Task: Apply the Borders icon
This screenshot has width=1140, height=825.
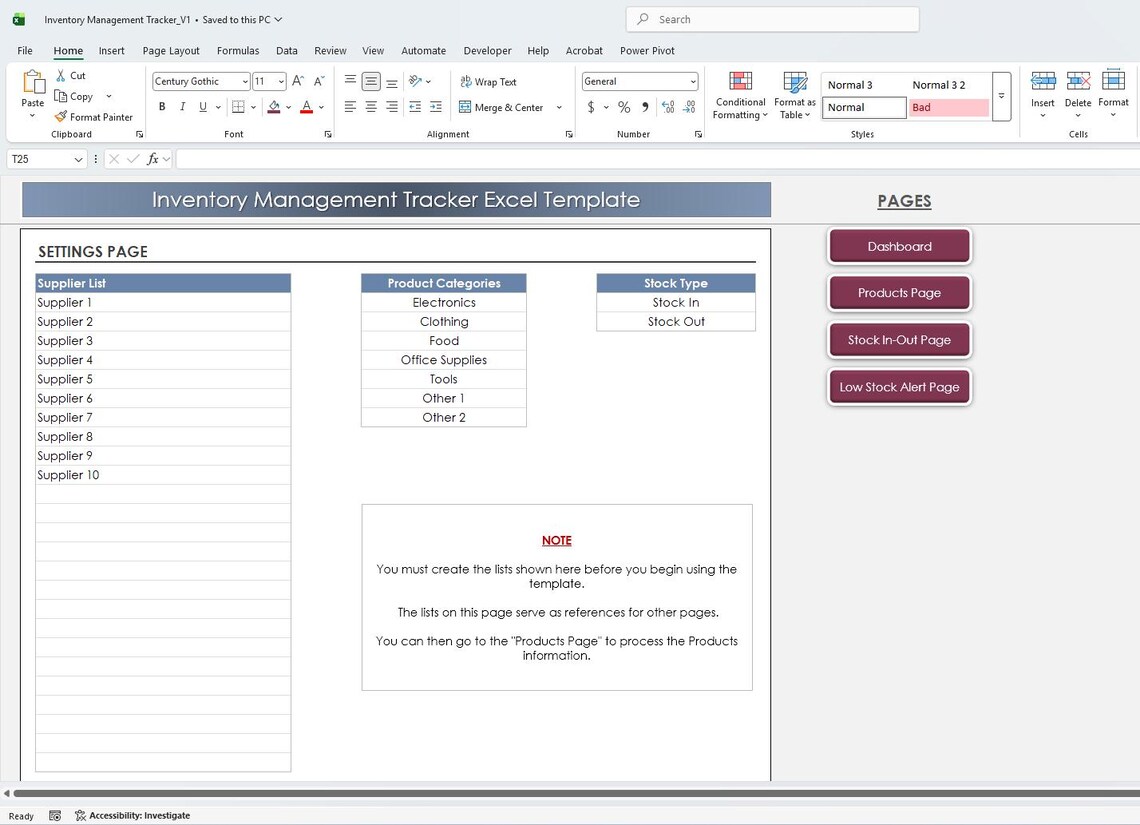Action: point(238,107)
